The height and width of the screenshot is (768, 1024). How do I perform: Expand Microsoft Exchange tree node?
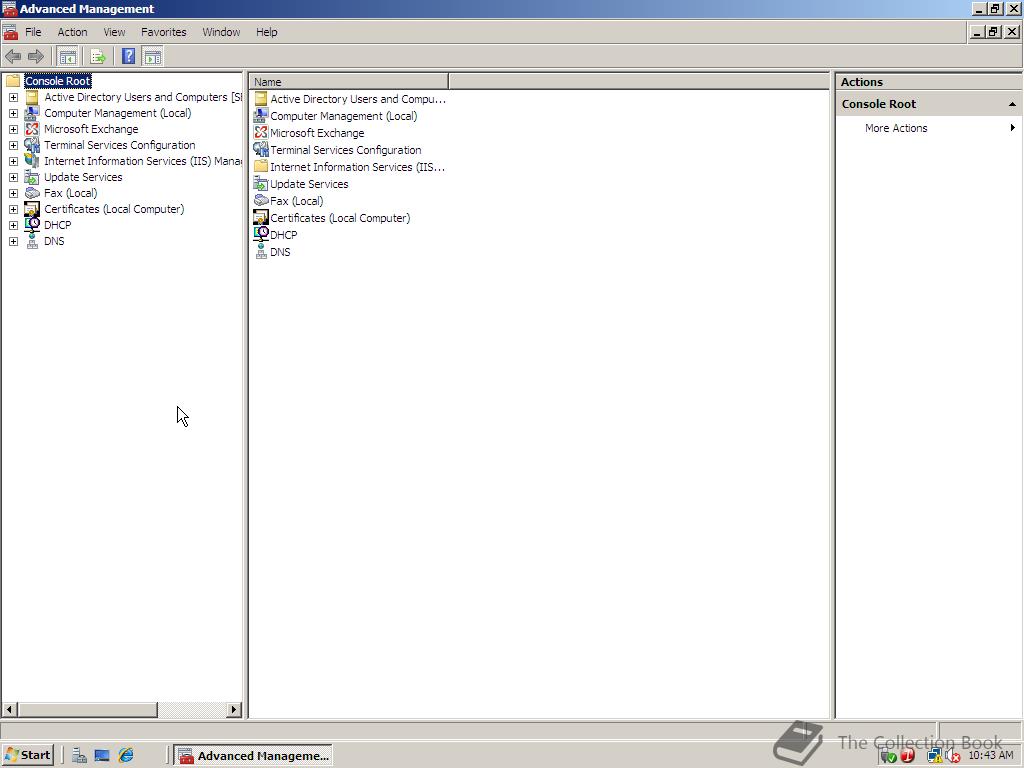coord(13,129)
